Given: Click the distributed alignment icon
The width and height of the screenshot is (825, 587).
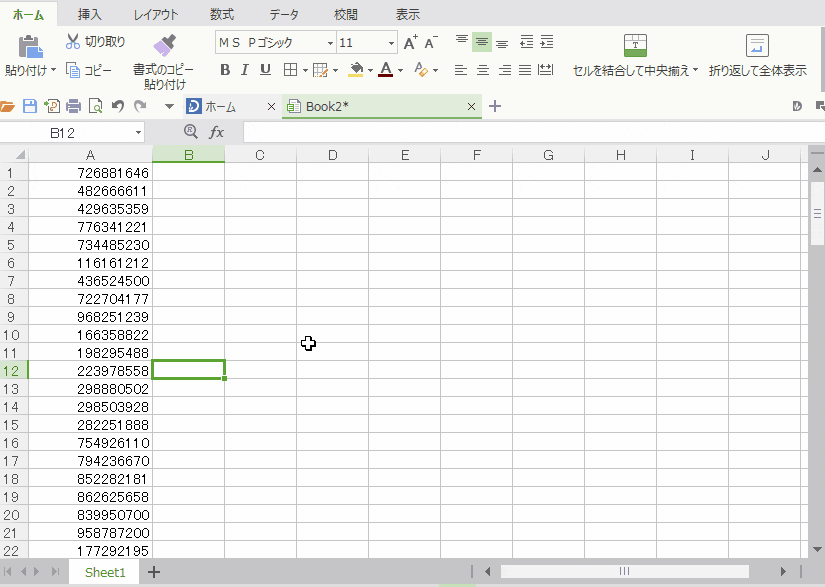Looking at the screenshot, I should point(546,69).
